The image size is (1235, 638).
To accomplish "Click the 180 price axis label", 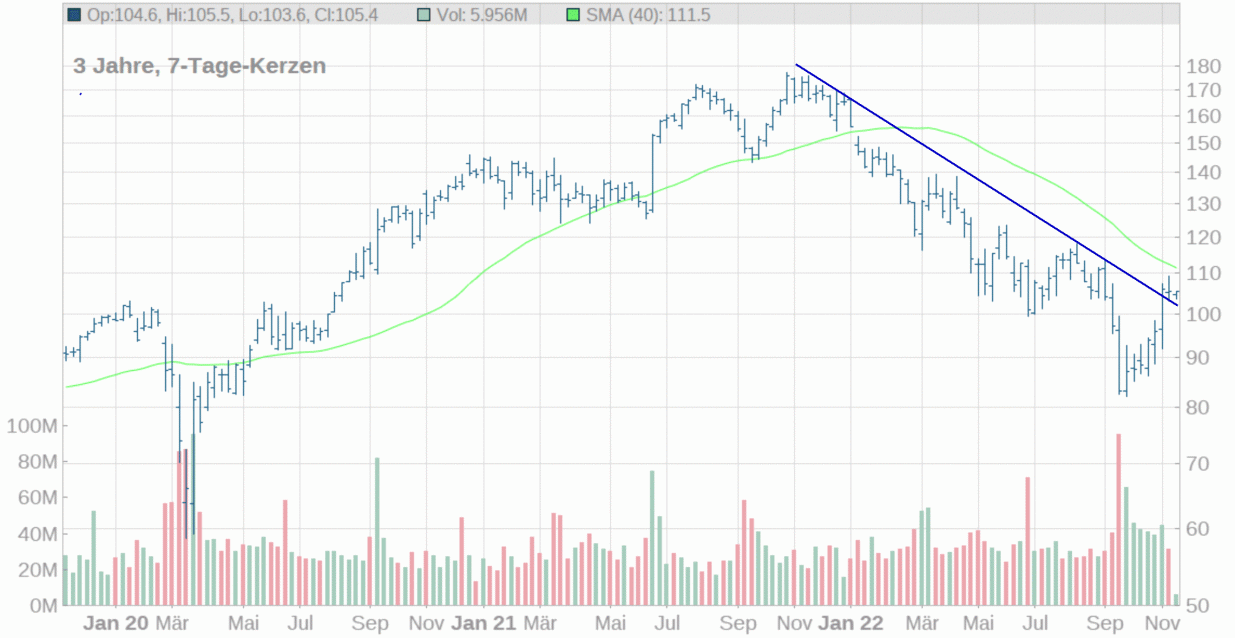I will pos(1202,66).
